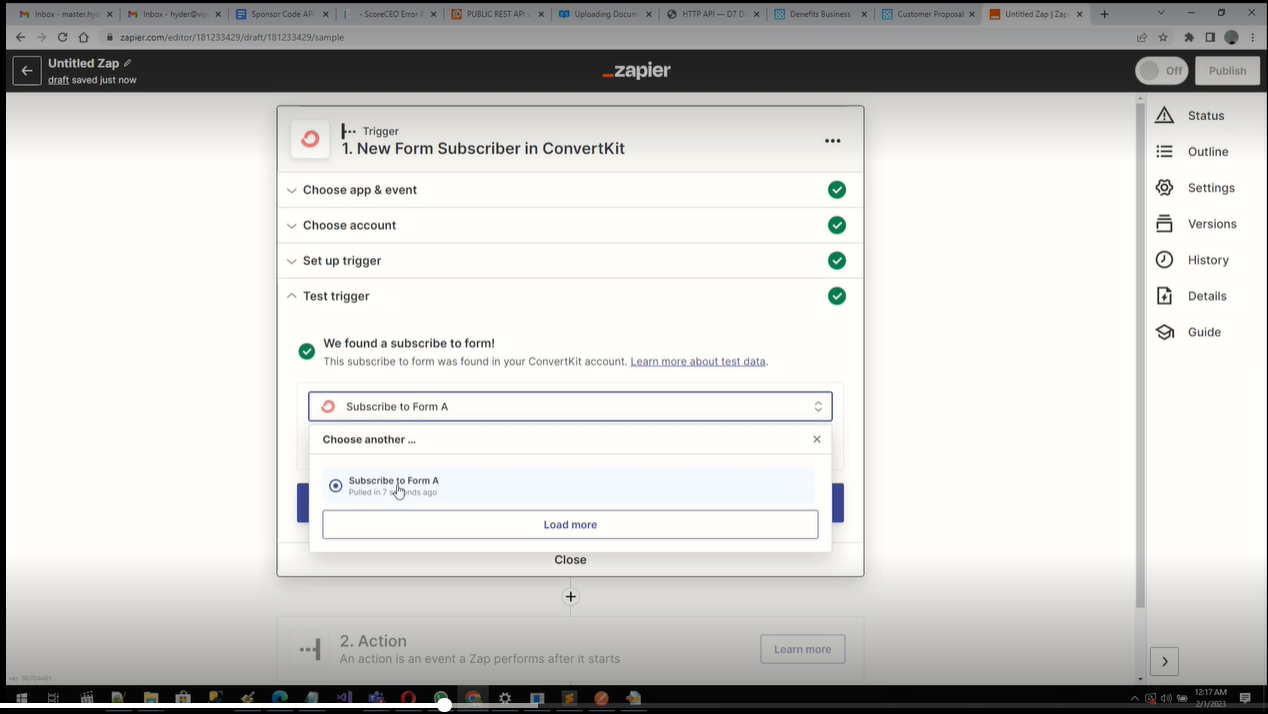Open the trigger step three-dot menu
The image size is (1268, 714).
832,141
